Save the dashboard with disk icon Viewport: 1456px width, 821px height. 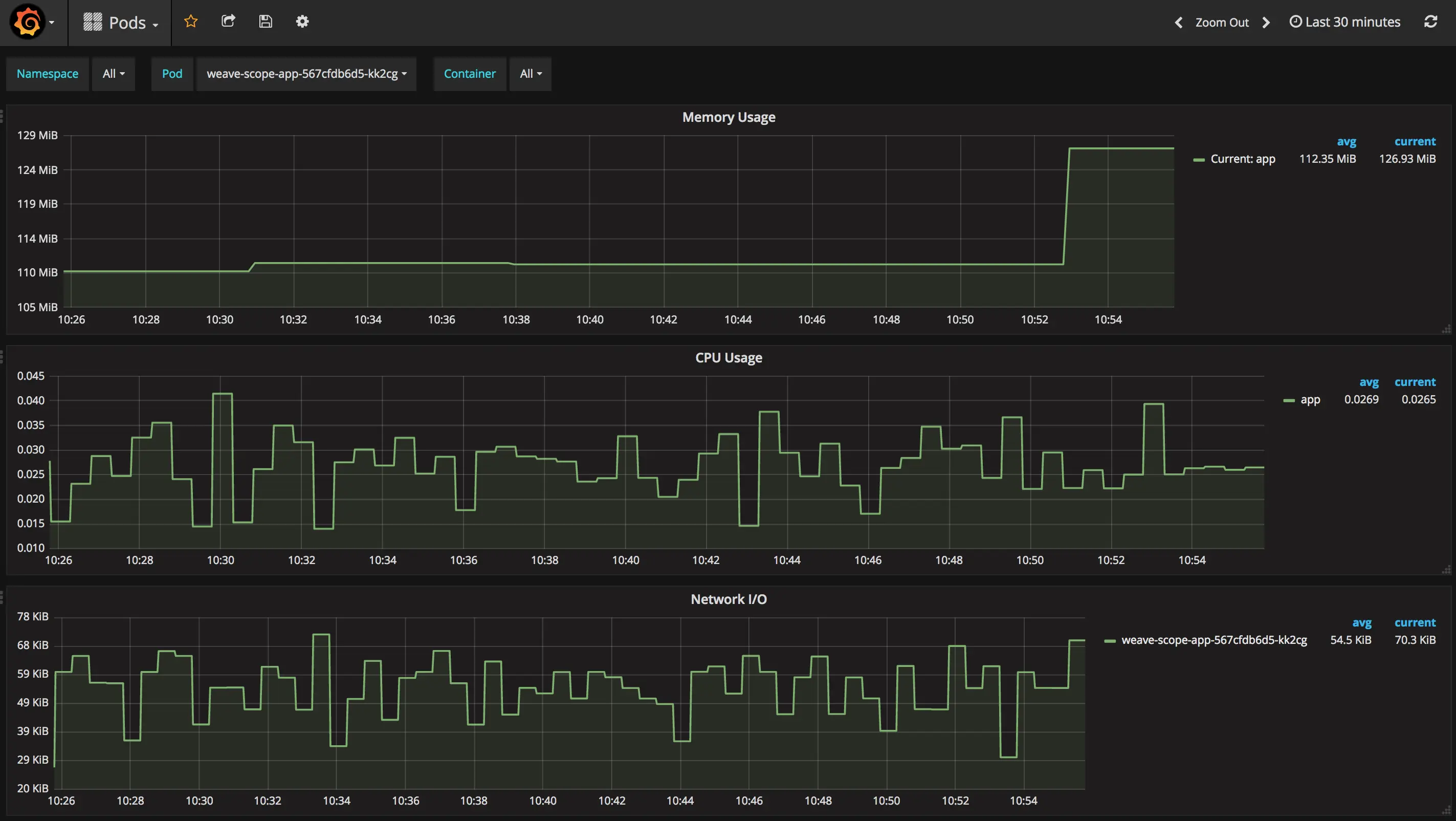point(266,21)
